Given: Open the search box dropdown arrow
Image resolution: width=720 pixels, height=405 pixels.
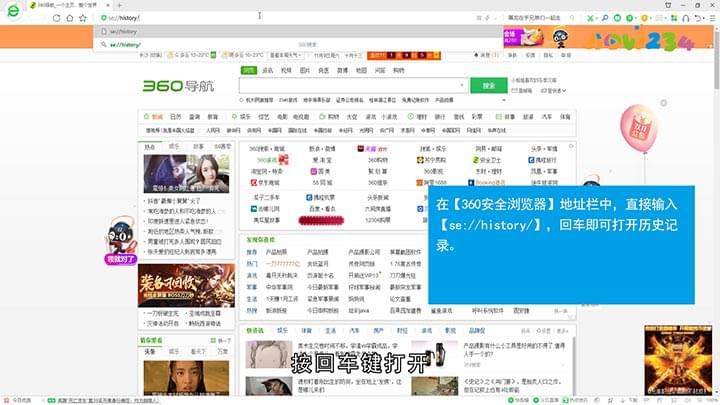Looking at the screenshot, I should [461, 85].
